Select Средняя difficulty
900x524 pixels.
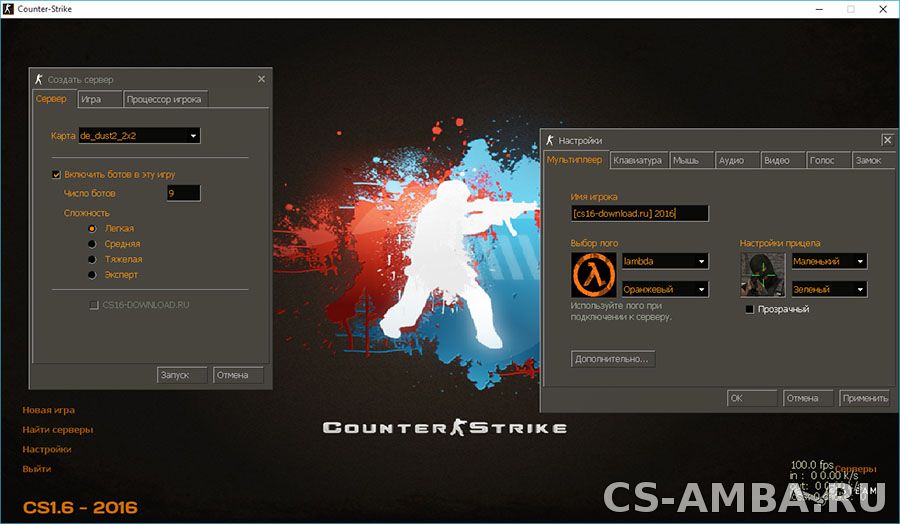[92, 244]
